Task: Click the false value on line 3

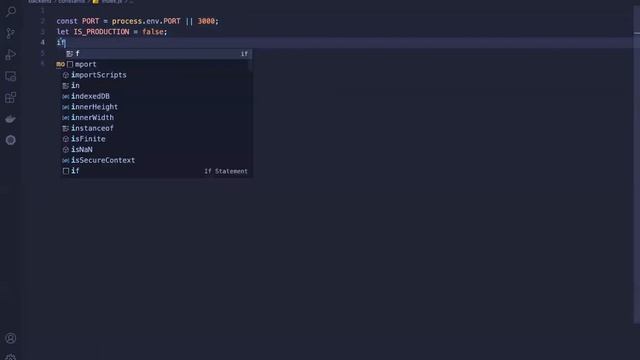Action: click(x=153, y=32)
